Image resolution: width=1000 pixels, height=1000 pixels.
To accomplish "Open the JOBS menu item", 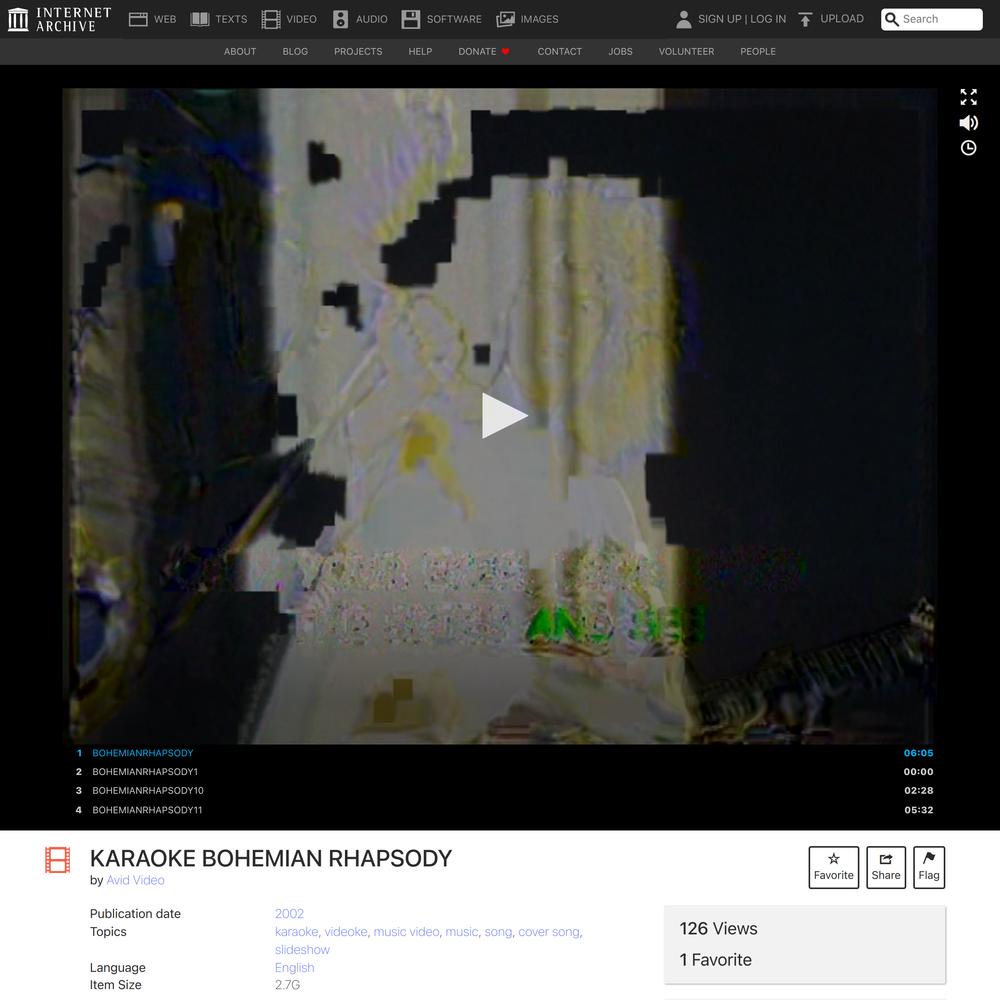I will click(x=621, y=52).
